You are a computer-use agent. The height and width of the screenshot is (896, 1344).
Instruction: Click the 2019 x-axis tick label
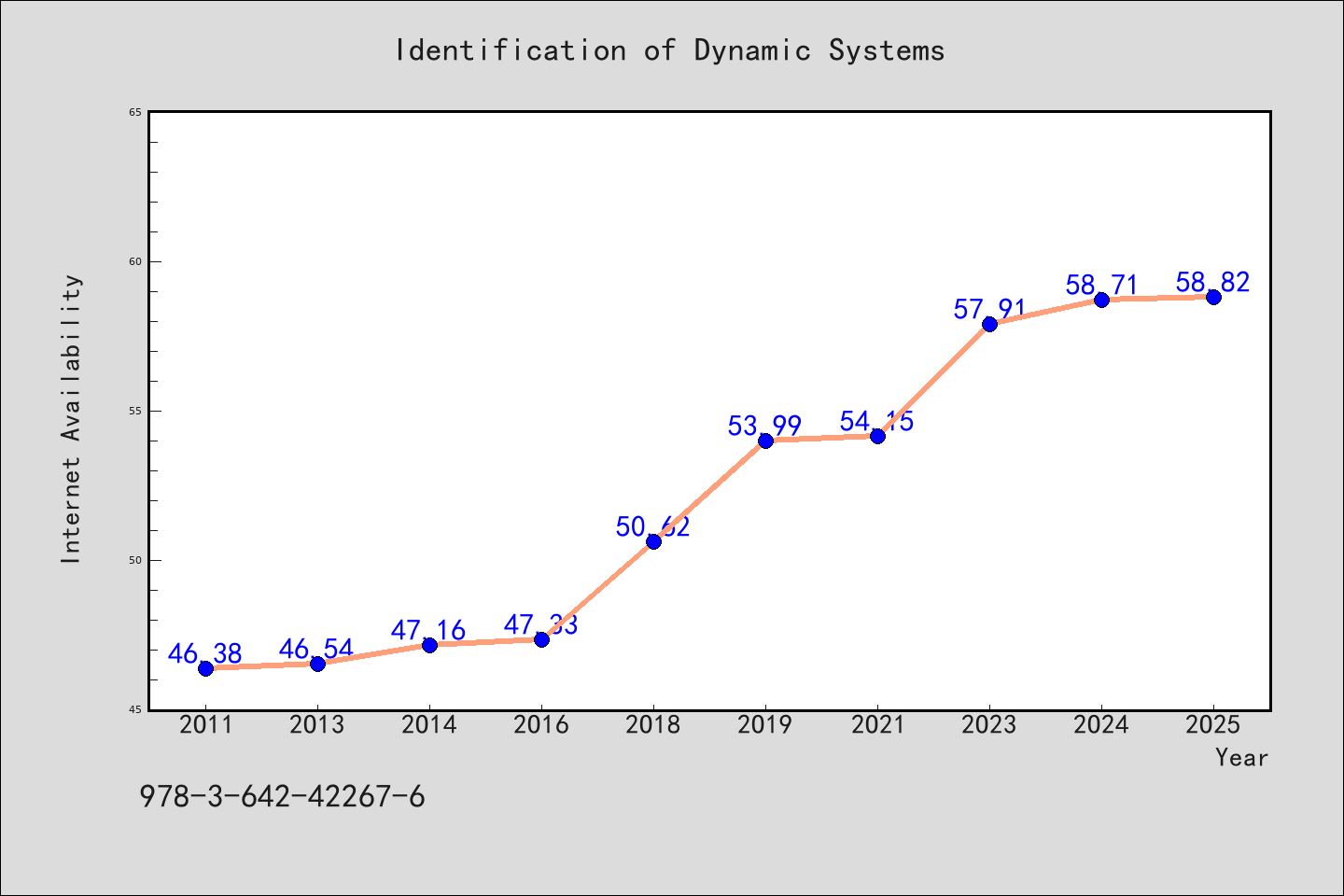coord(765,725)
